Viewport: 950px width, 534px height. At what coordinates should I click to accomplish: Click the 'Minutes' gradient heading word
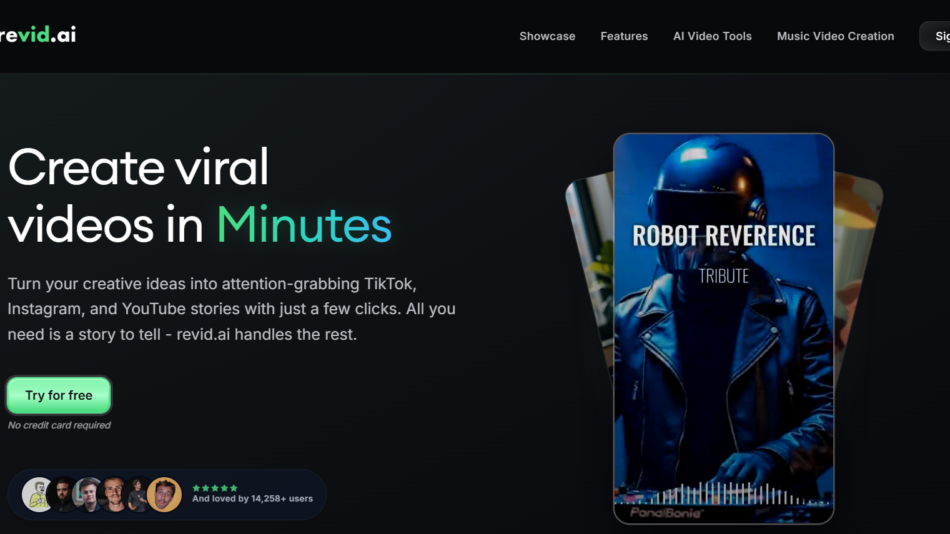click(x=304, y=225)
